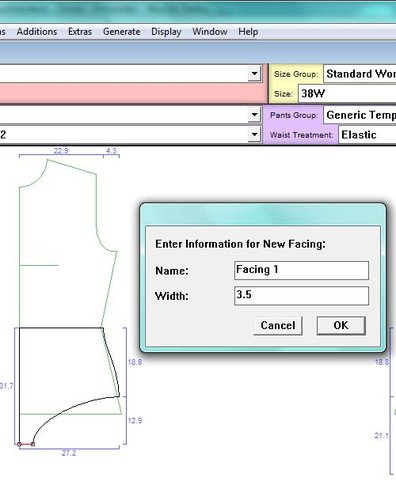396x500 pixels.
Task: Click the 4.3 dimension label
Action: tap(111, 151)
